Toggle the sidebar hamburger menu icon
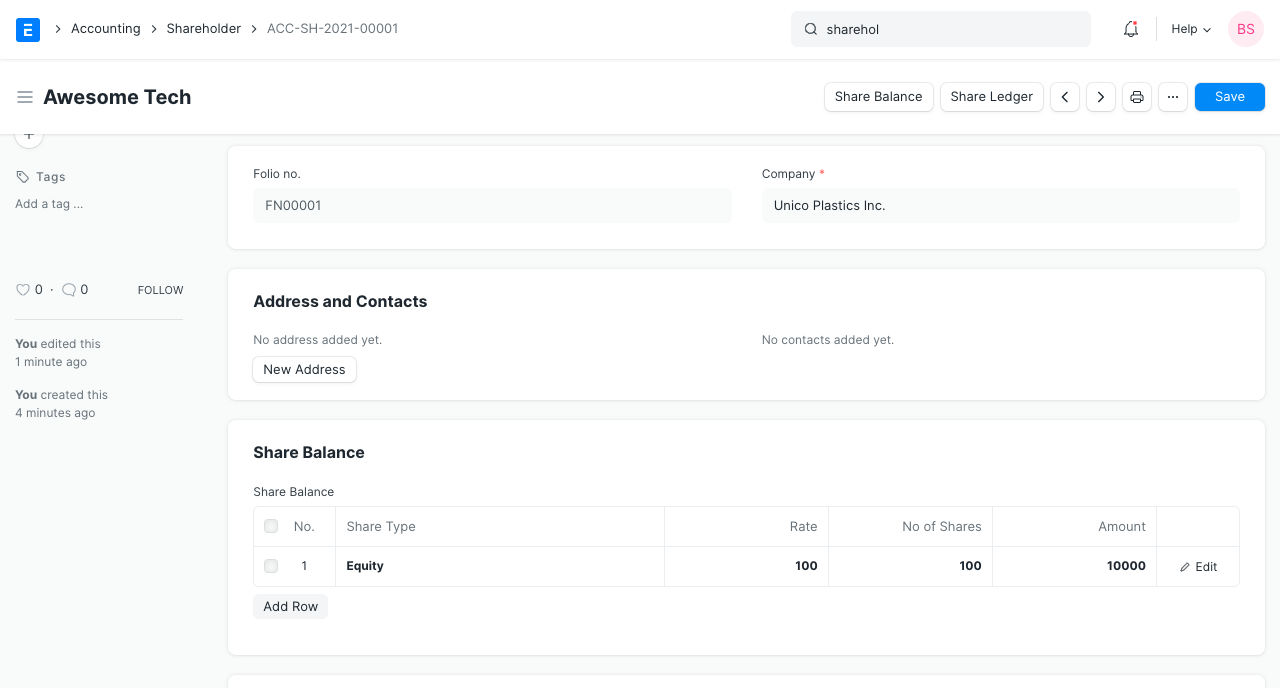 point(25,97)
